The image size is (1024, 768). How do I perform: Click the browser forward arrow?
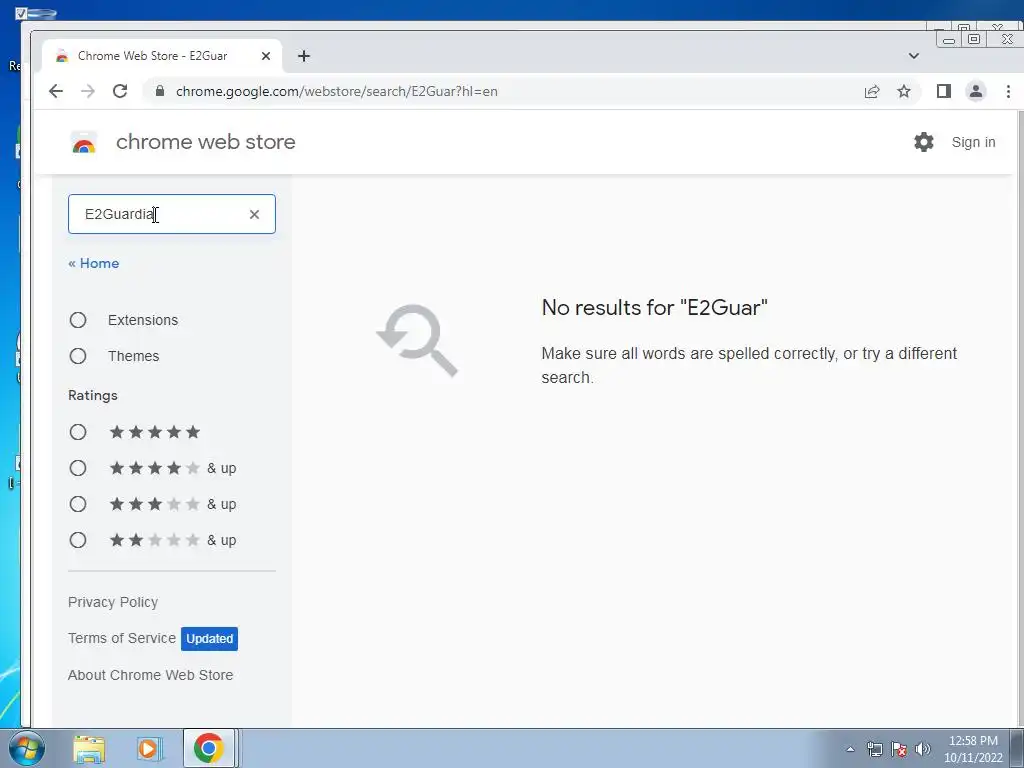coord(88,91)
